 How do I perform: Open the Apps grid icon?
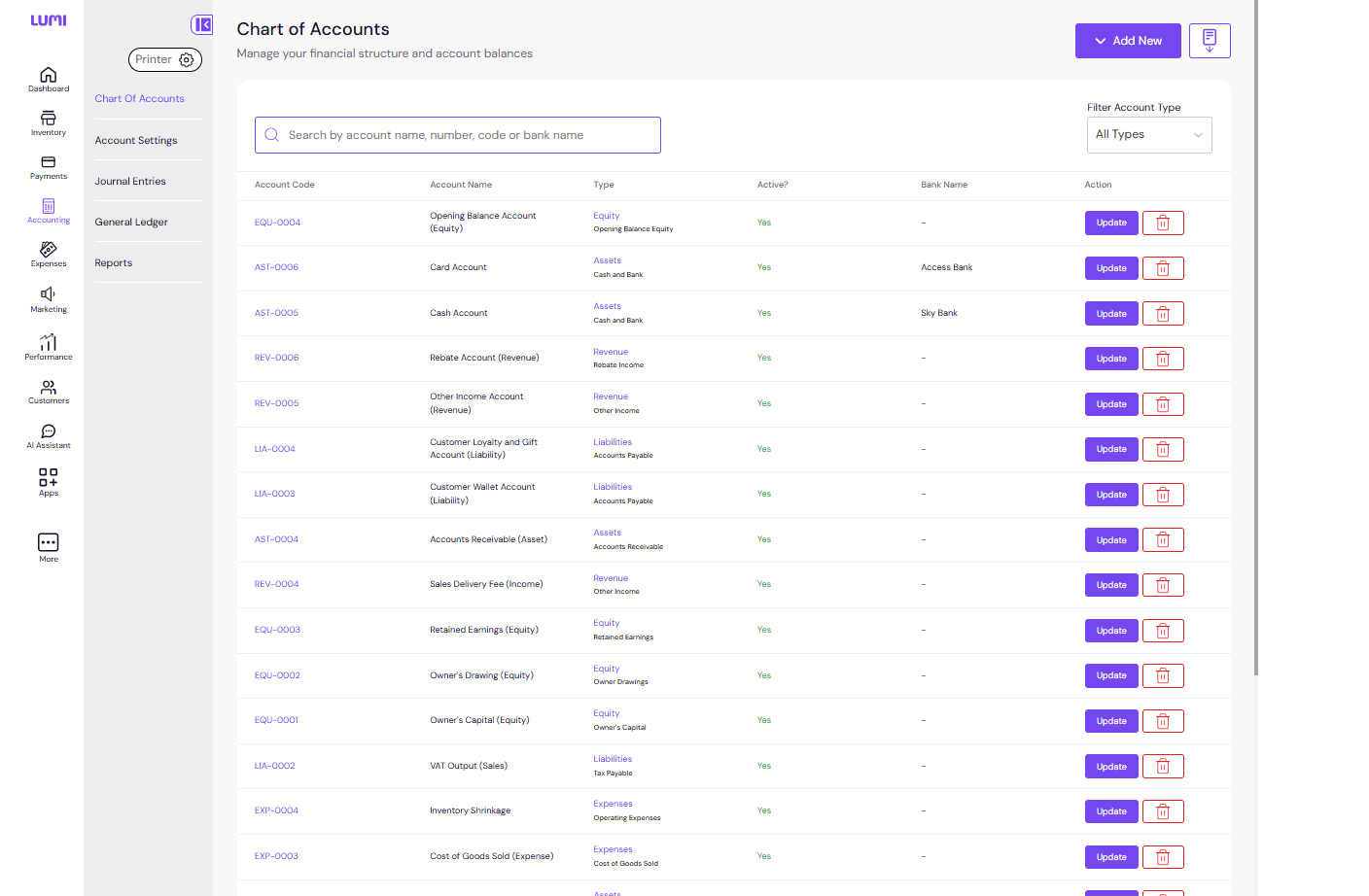tap(48, 476)
